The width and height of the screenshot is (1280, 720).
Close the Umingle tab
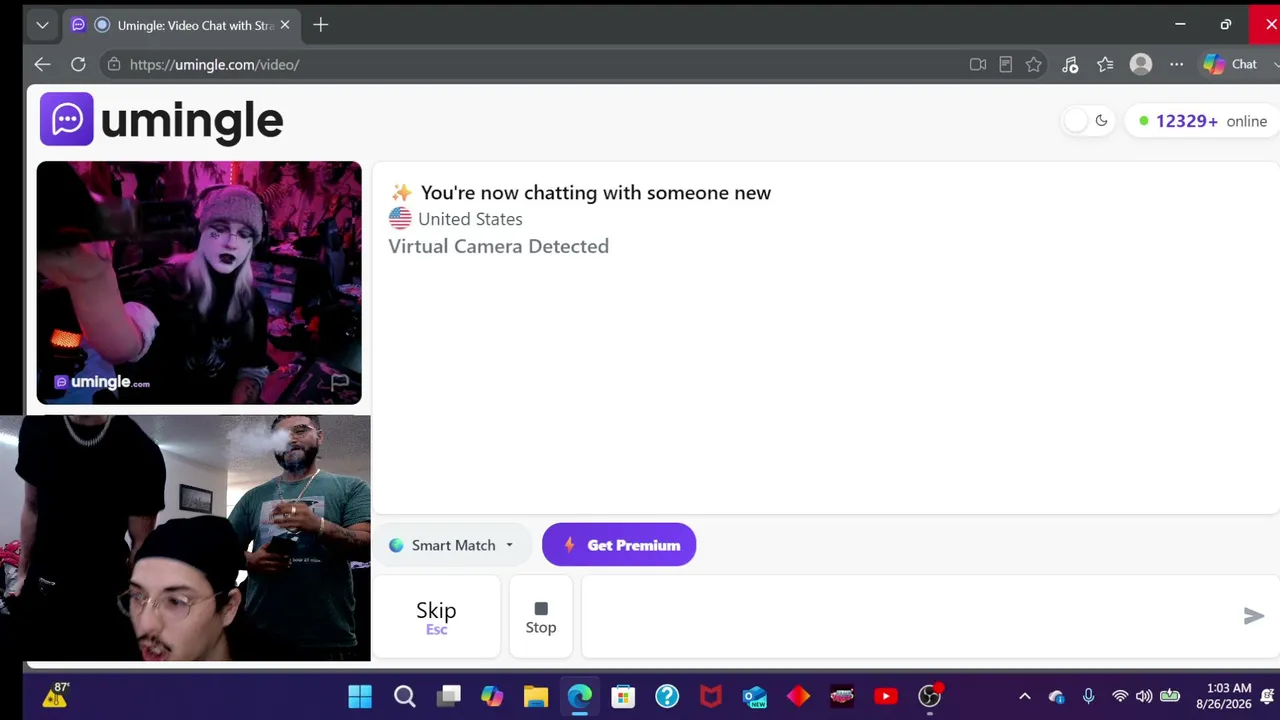tap(285, 25)
